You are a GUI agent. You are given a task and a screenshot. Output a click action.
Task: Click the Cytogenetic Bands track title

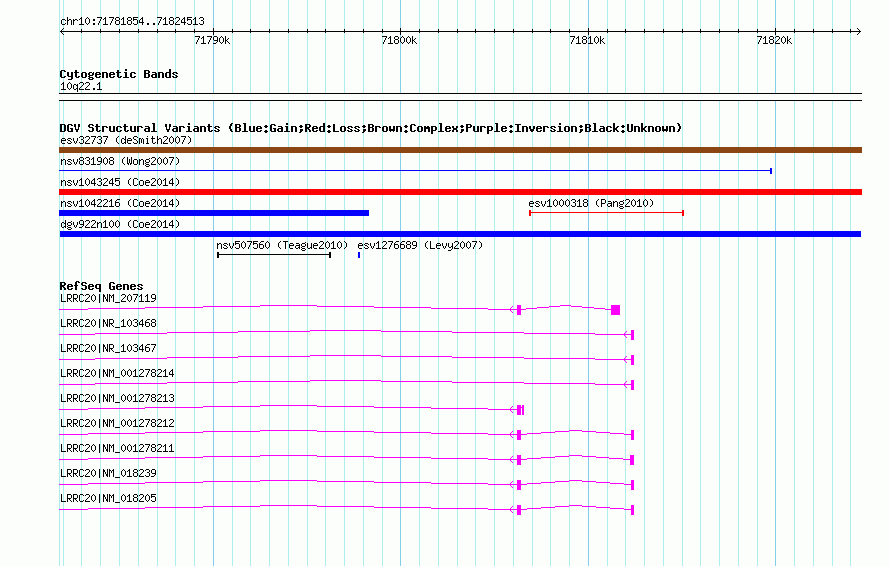point(119,74)
